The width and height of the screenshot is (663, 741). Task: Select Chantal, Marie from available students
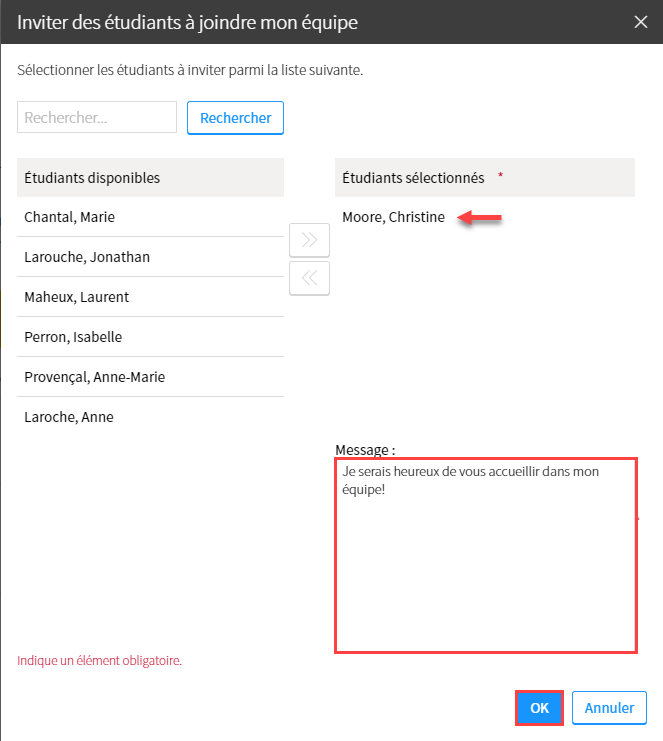click(x=150, y=217)
